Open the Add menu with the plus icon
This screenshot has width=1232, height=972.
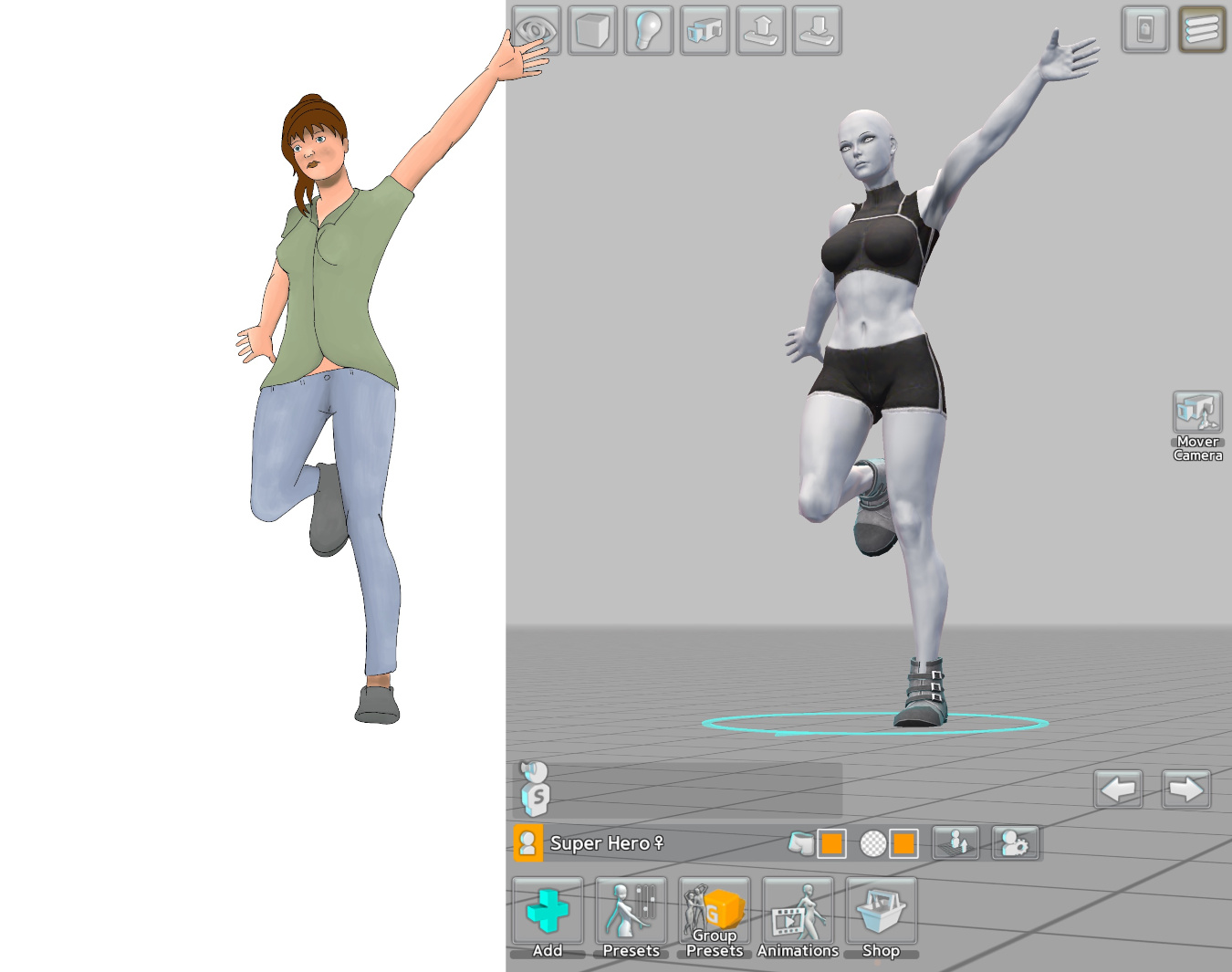tap(548, 913)
